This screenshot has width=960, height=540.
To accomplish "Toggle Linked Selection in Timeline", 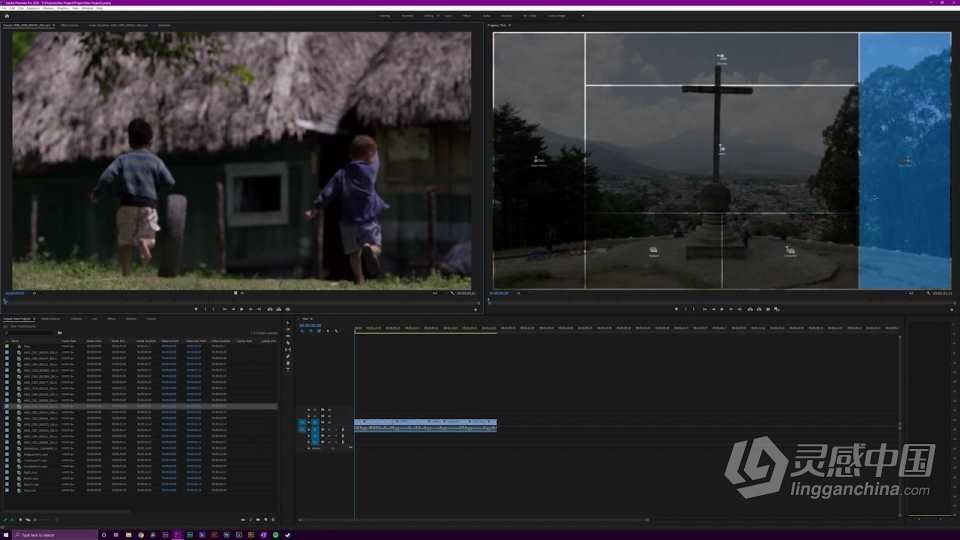I will (x=319, y=331).
